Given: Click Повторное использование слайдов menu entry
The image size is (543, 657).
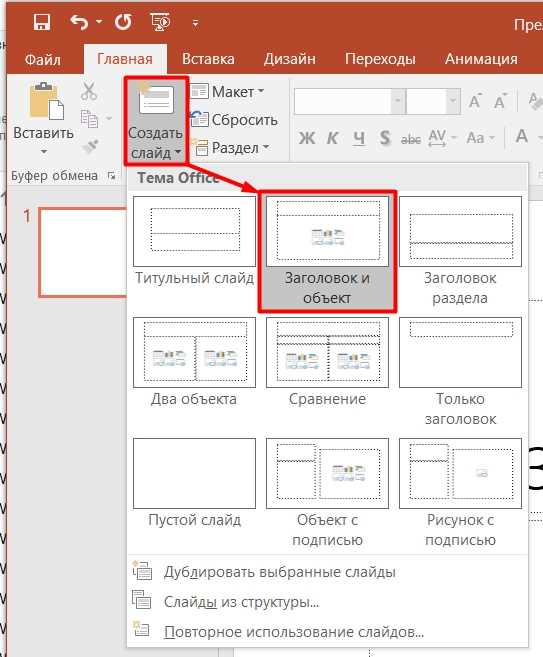Looking at the screenshot, I should pyautogui.click(x=327, y=631).
